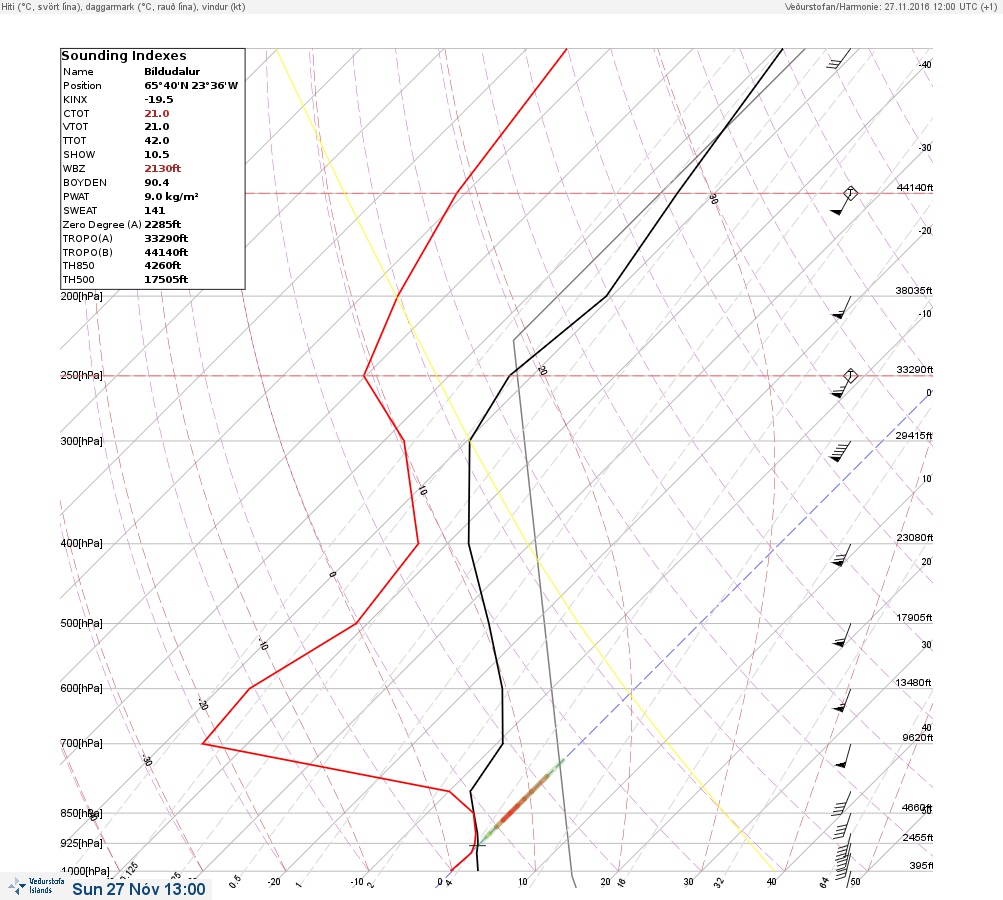
Task: Click the BOYDEN value 90.4
Action: coord(157,182)
